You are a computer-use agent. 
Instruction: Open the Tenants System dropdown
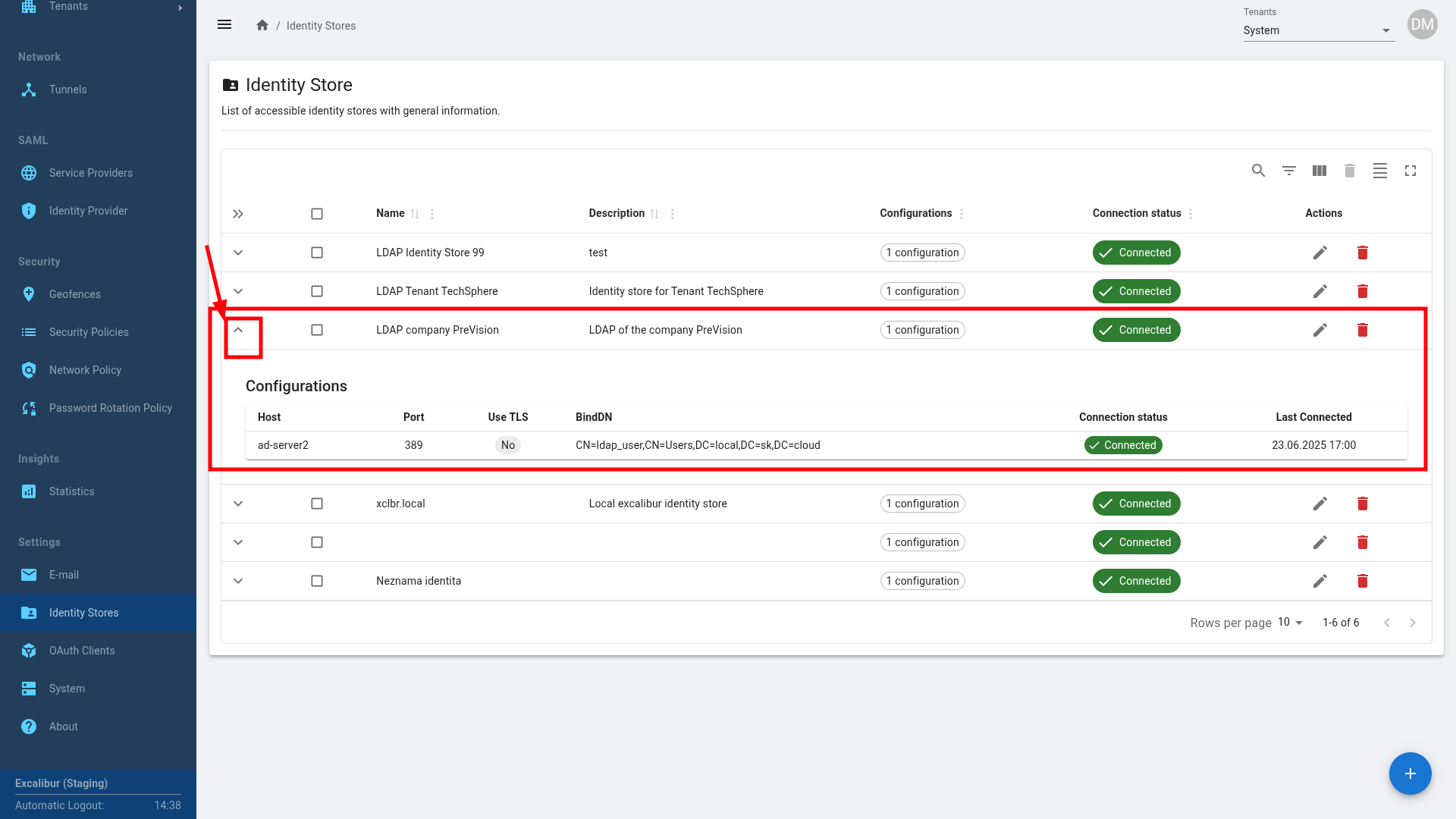1318,30
